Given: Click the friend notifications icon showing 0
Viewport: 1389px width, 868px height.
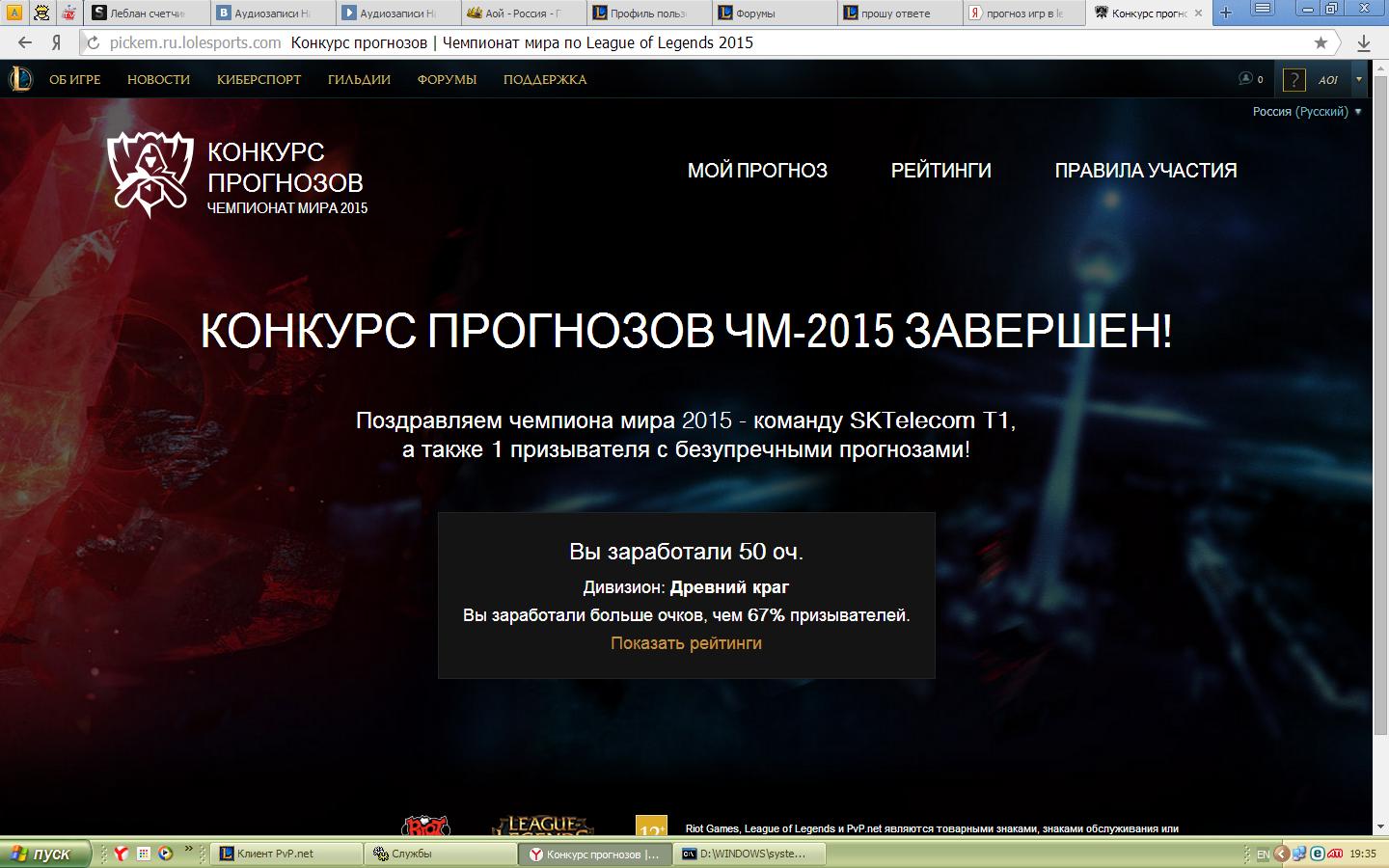Looking at the screenshot, I should pos(1250,79).
